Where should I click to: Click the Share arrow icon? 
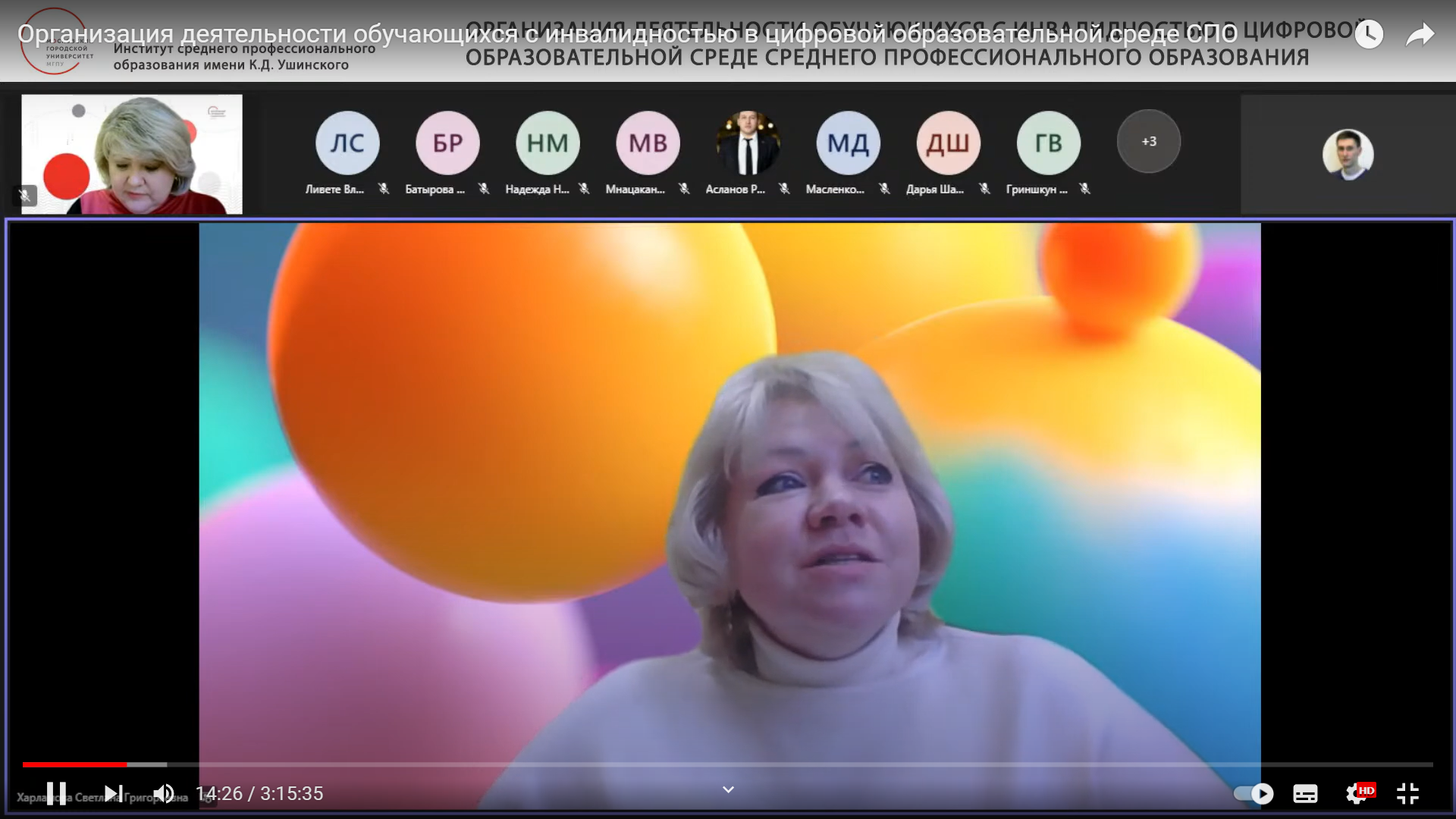point(1420,34)
